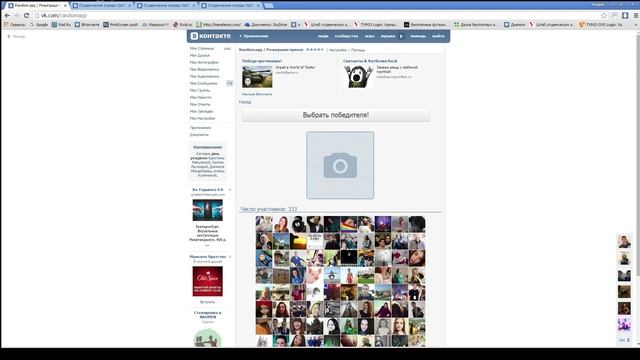This screenshot has width=640, height=360.
Task: Click the screaming ghost cartoon ad thumbnail
Action: [x=358, y=77]
